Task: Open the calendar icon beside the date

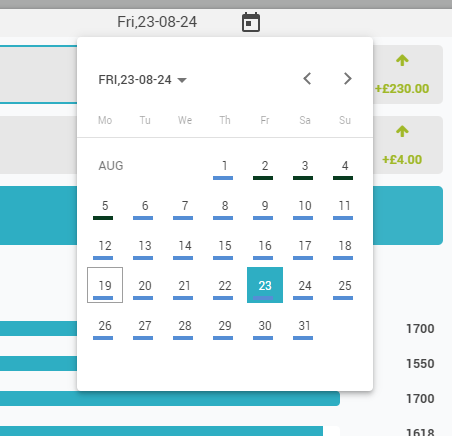Action: pos(251,22)
